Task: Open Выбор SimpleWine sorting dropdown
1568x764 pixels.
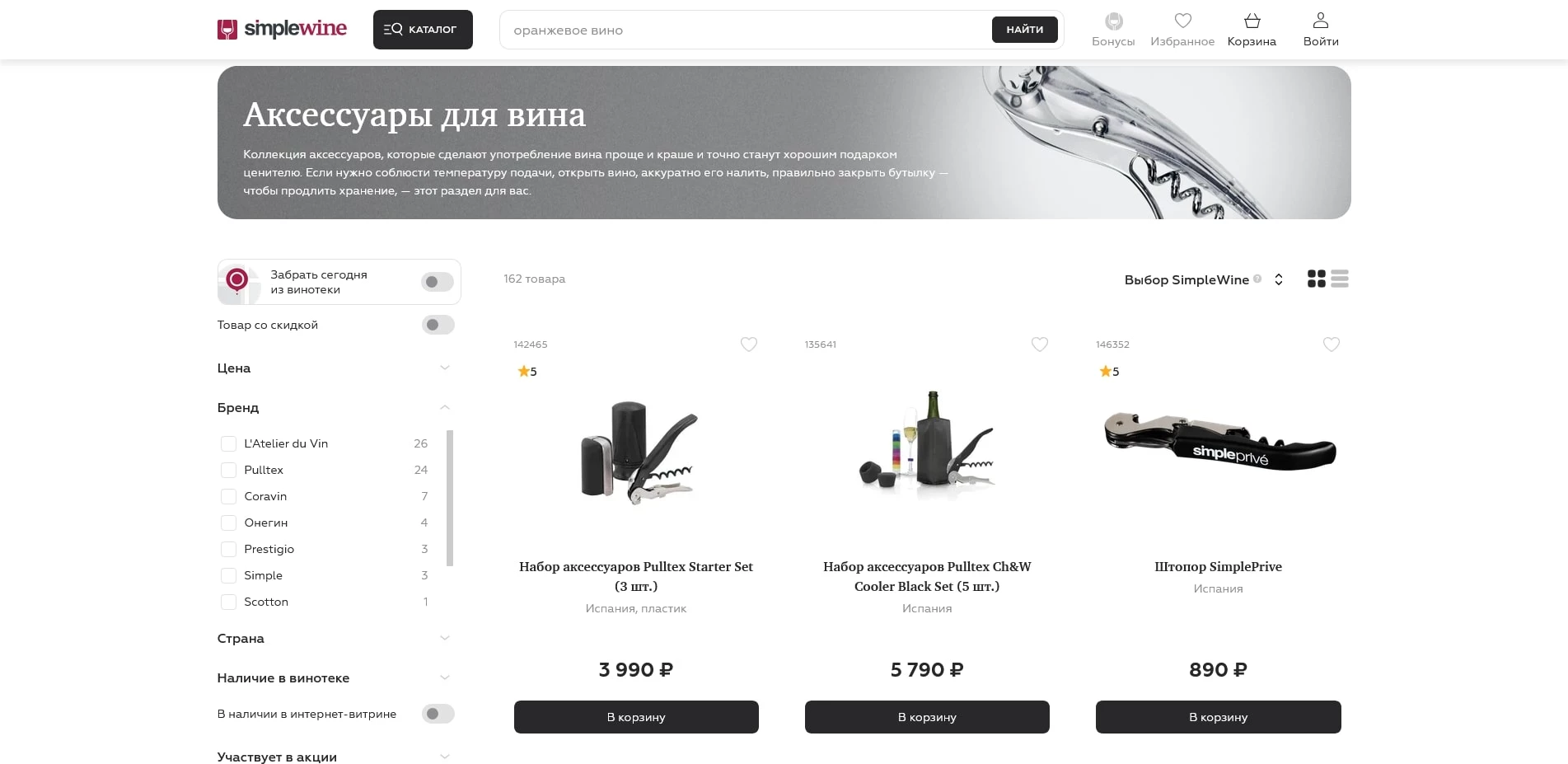Action: [x=1204, y=279]
